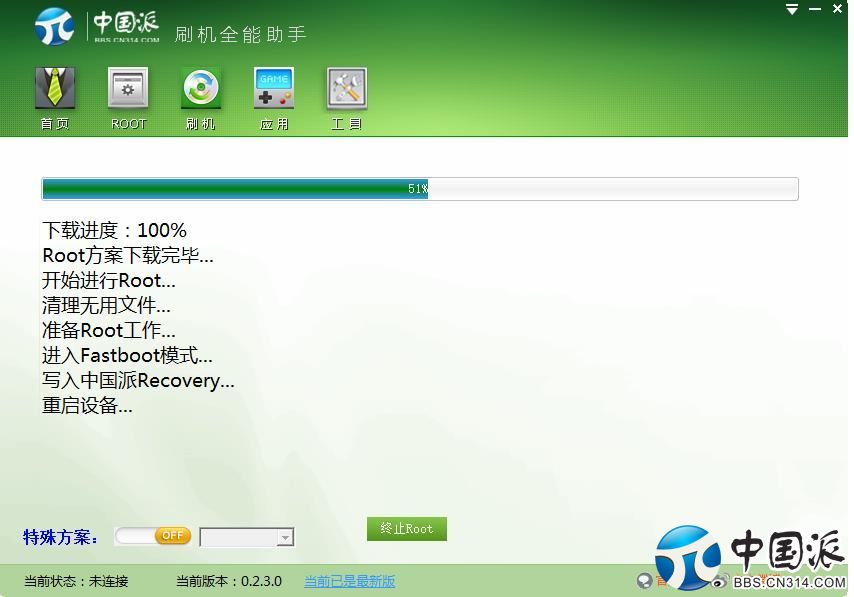The width and height of the screenshot is (854, 597).
Task: Select the 开始进行Root log line
Action: (109, 281)
